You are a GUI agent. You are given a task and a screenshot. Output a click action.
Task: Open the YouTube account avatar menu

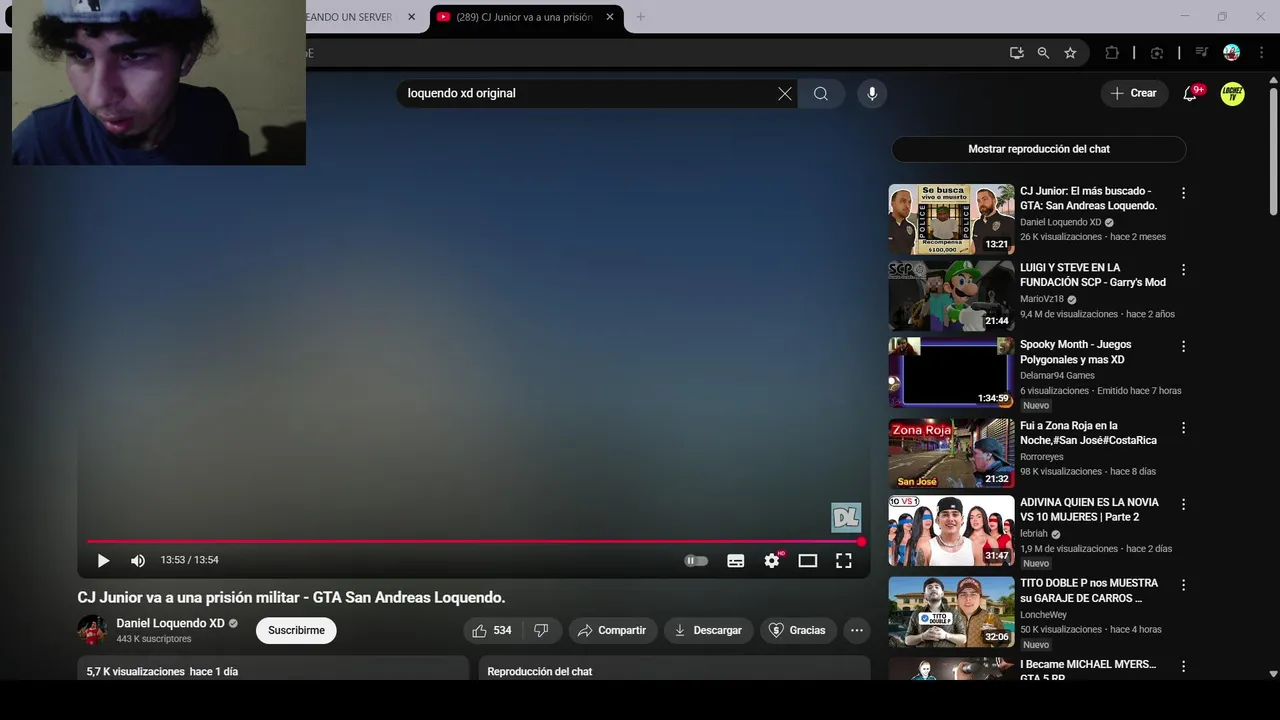pos(1233,94)
